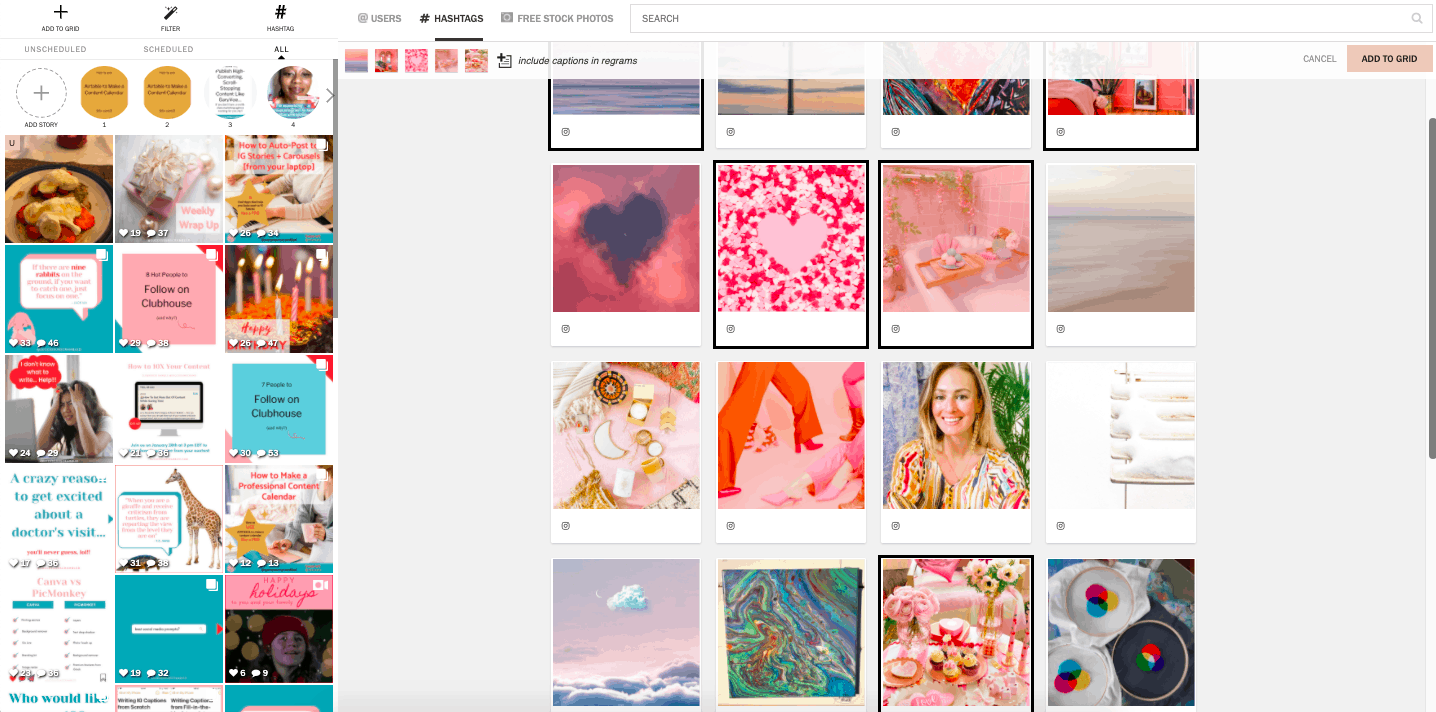The image size is (1436, 712).
Task: Select the moon cloud sky image
Action: pyautogui.click(x=626, y=633)
